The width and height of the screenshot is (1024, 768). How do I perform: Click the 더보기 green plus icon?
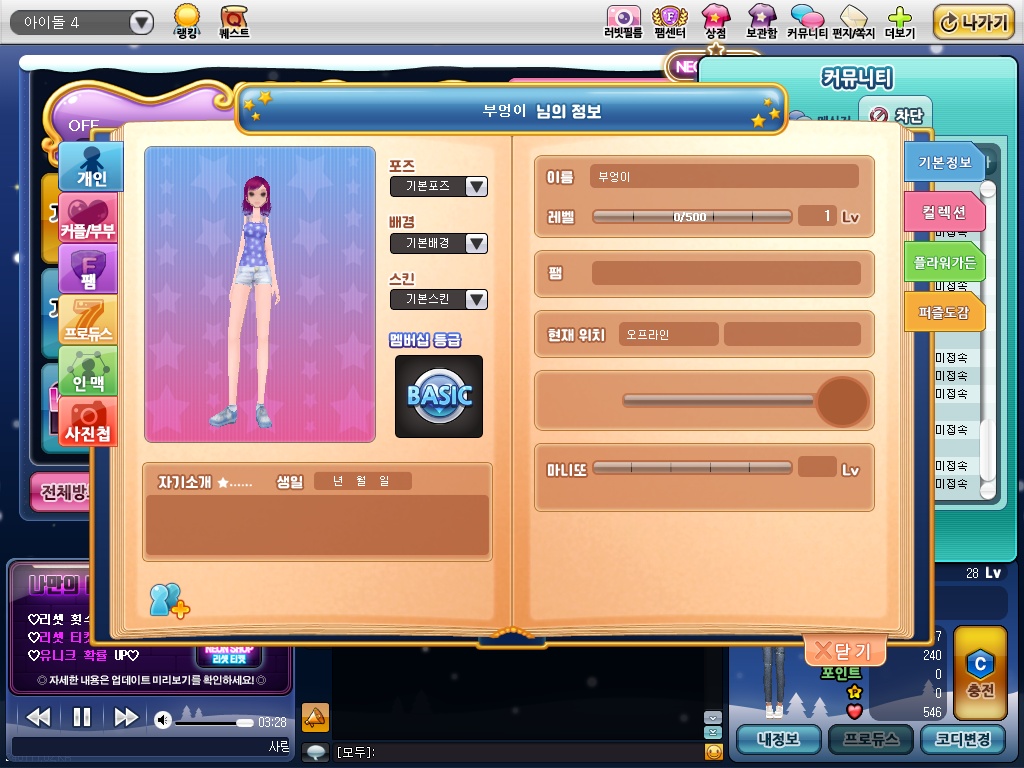point(900,22)
